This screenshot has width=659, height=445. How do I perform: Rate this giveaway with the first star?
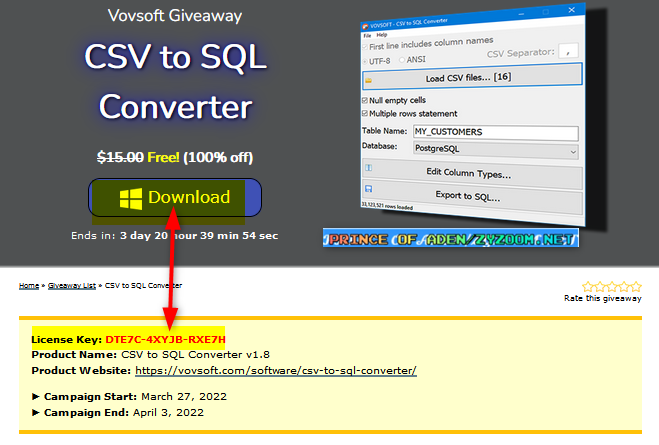click(x=588, y=287)
